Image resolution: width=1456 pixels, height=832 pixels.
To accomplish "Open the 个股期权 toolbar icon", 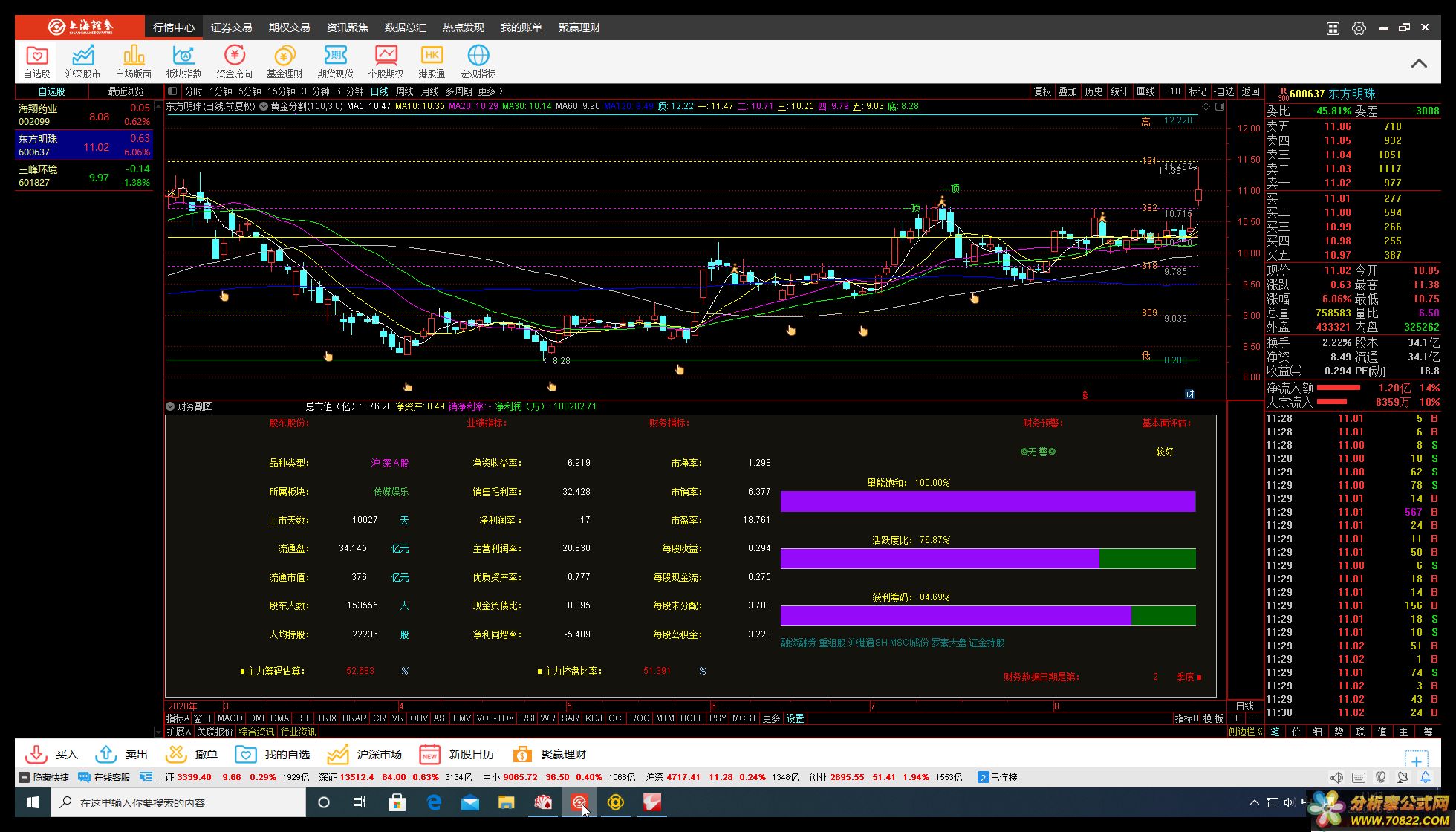I will coord(386,61).
